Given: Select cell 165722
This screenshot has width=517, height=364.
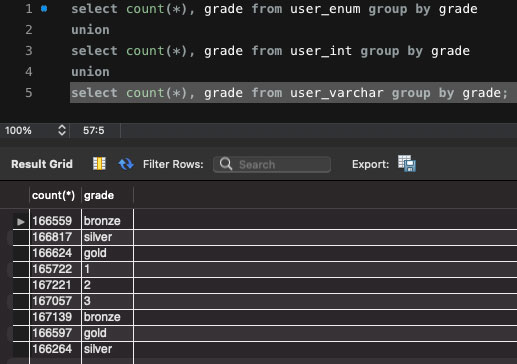Looking at the screenshot, I should 55,269.
